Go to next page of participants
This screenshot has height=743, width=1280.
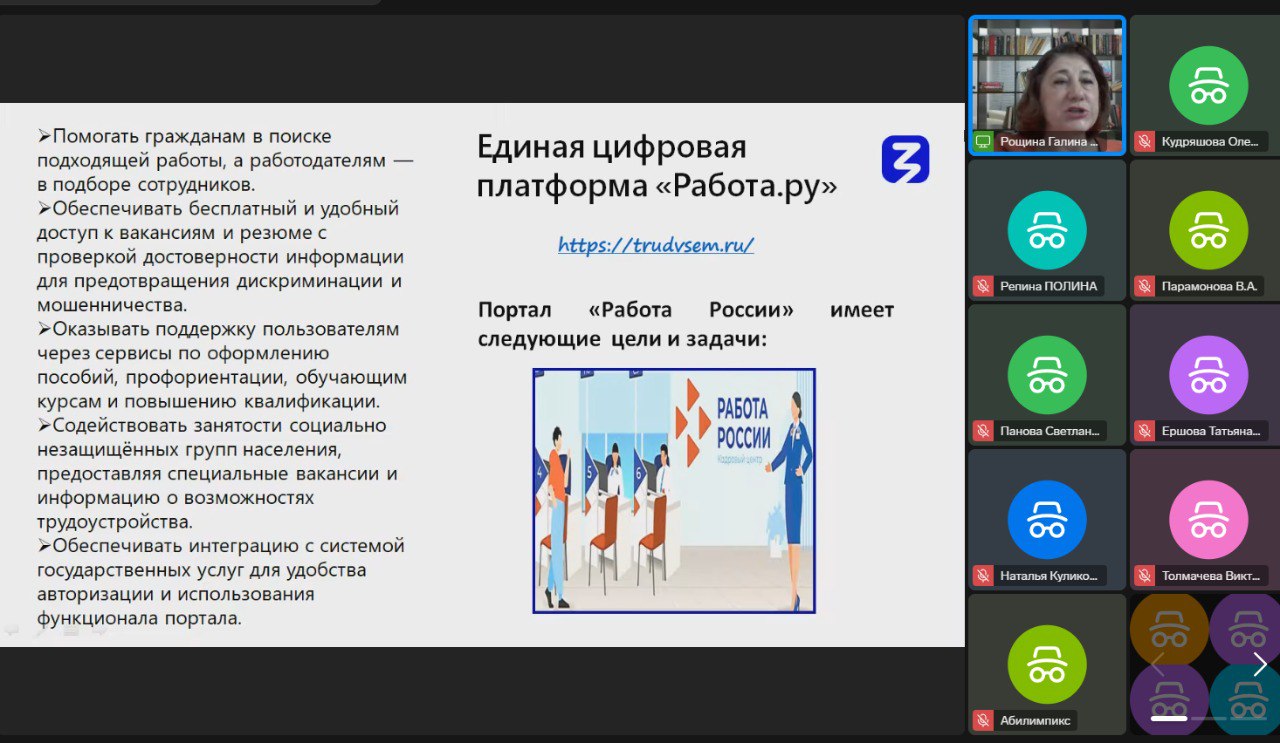pos(1260,665)
